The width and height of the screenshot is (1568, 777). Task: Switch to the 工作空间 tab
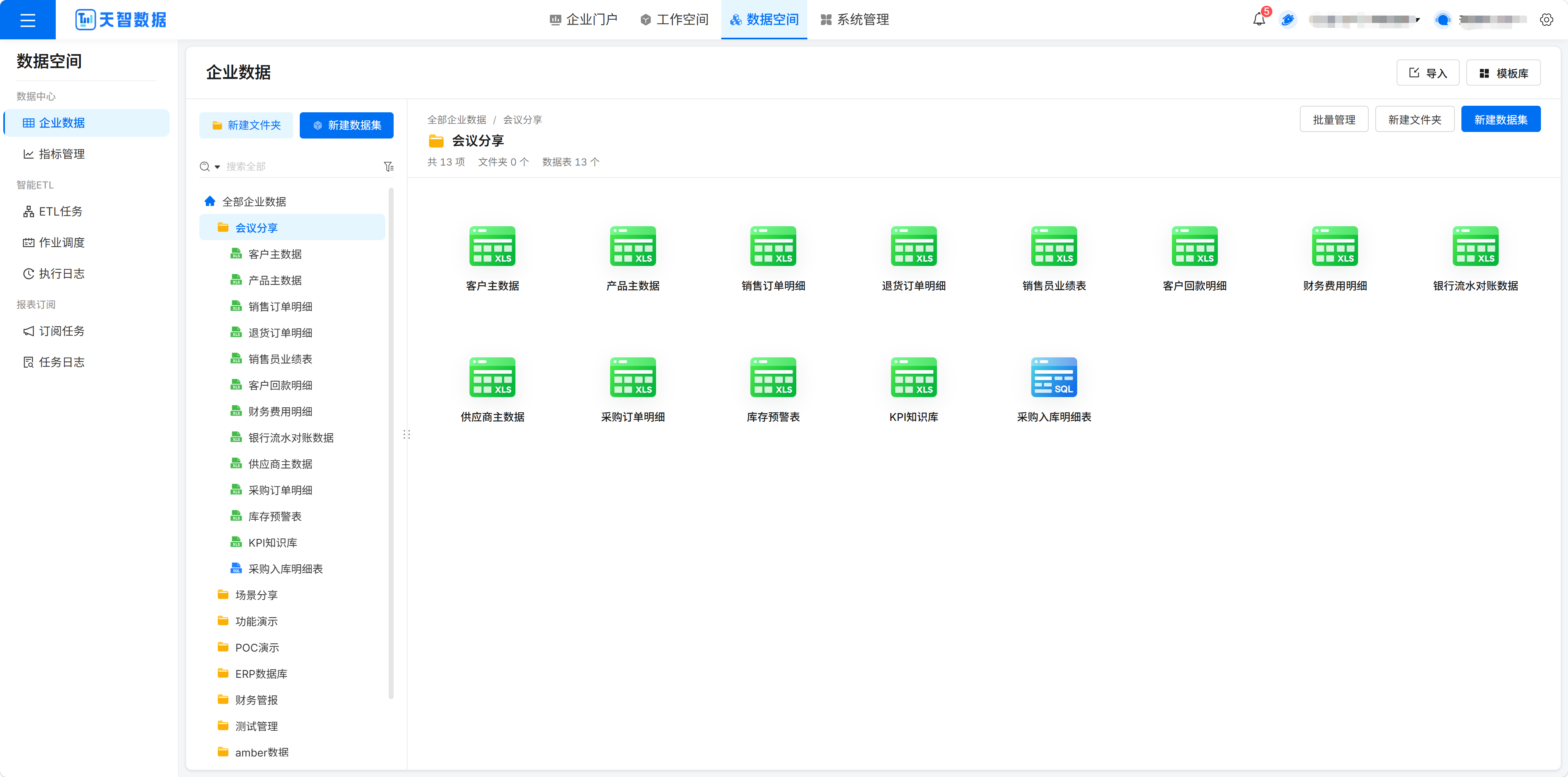click(x=674, y=20)
